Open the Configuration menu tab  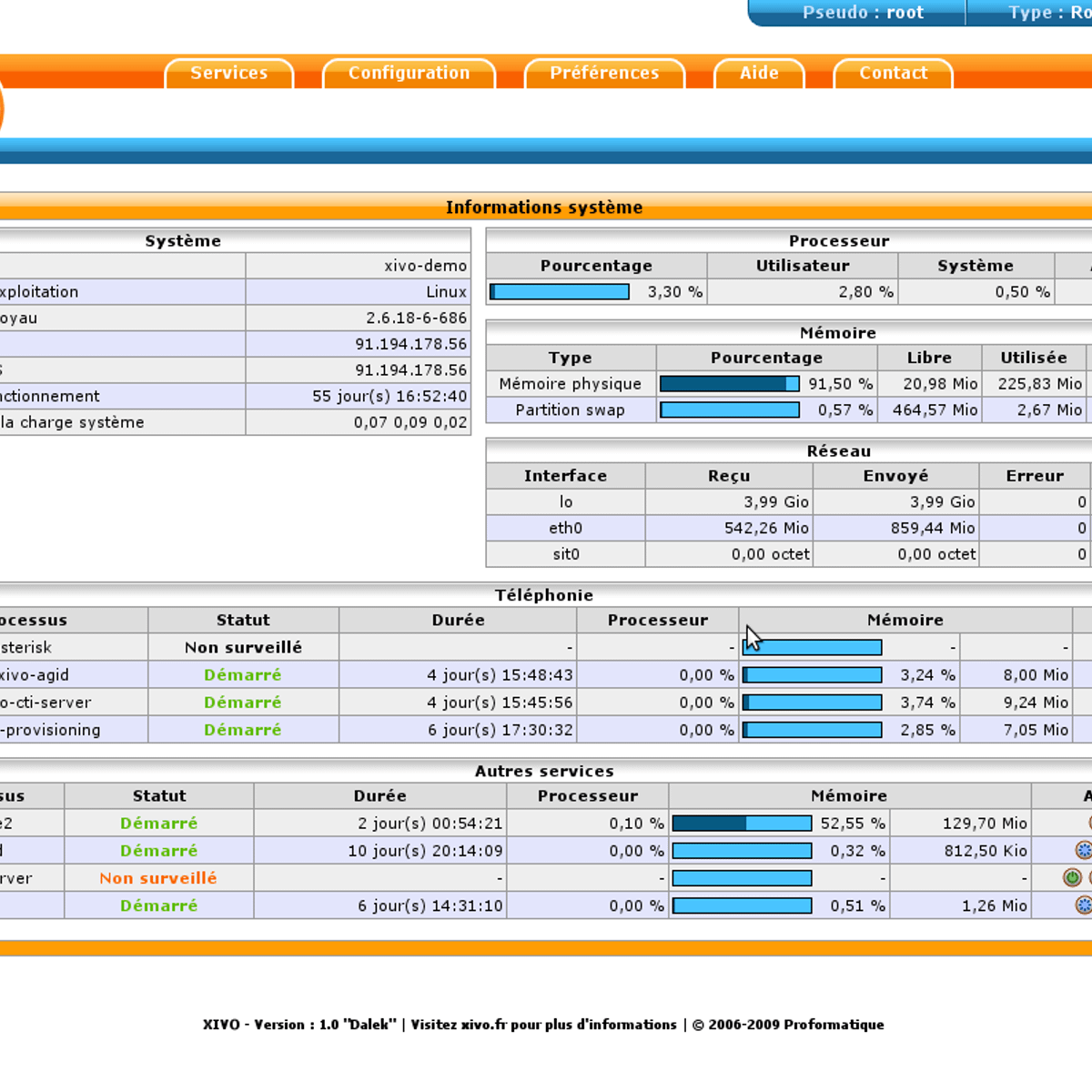click(409, 74)
